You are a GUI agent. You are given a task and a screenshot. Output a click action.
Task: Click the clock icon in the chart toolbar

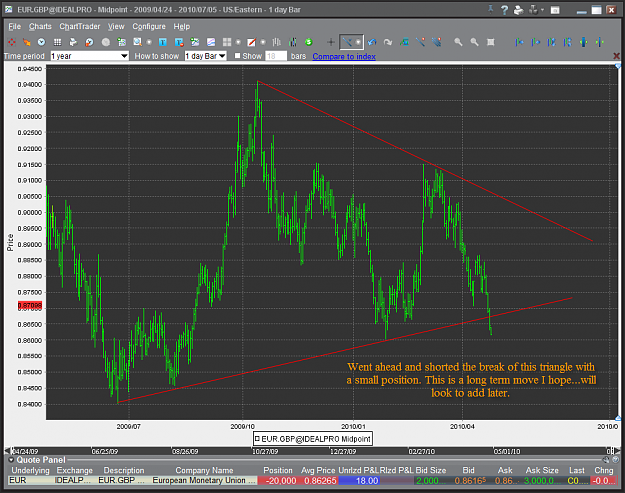pyautogui.click(x=41, y=42)
